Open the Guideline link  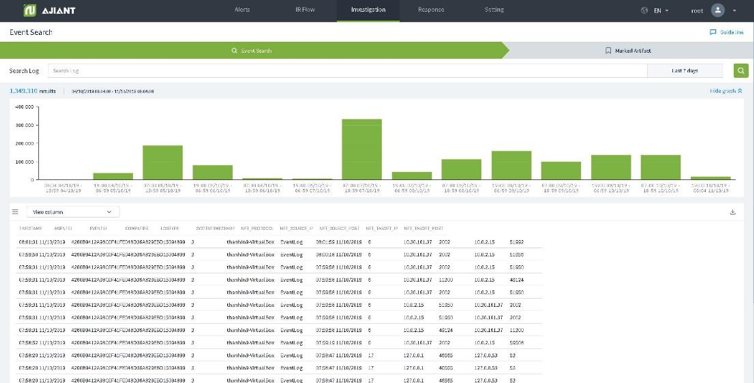pos(727,32)
